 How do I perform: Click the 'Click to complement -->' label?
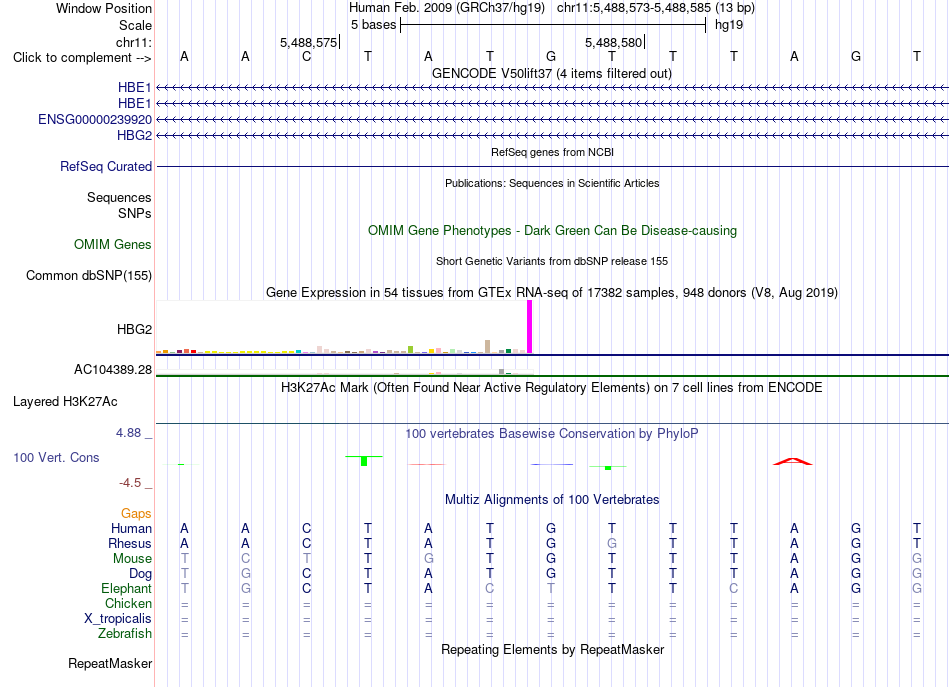82,58
